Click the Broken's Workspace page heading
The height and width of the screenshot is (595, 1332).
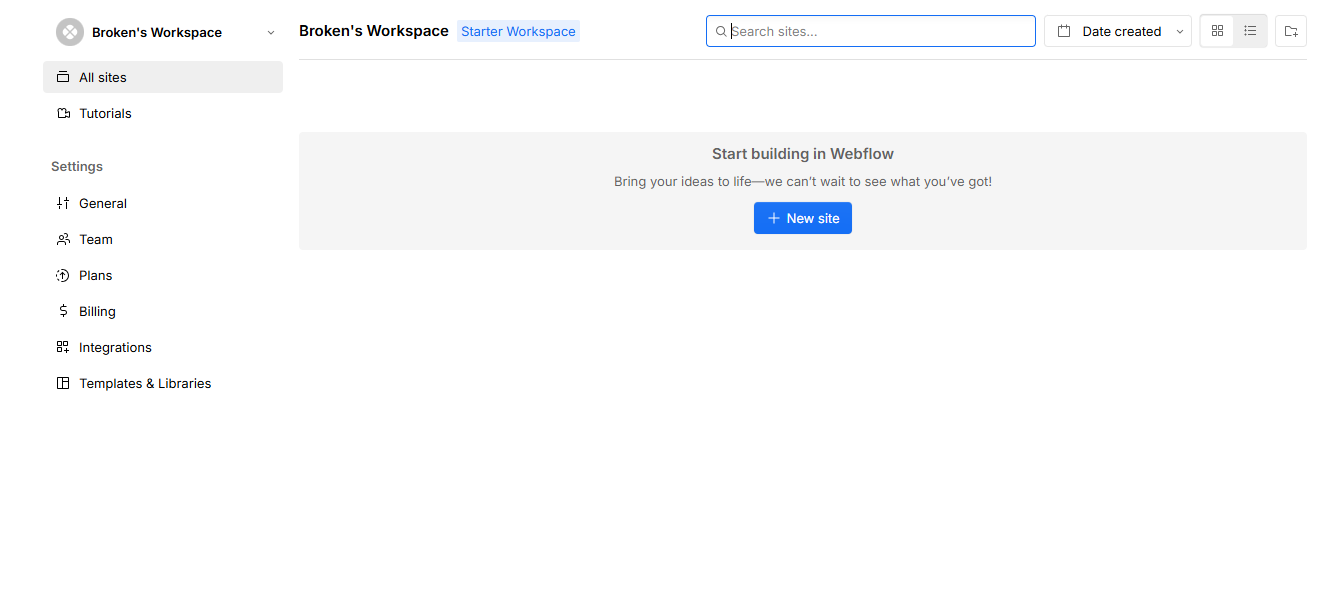click(374, 31)
